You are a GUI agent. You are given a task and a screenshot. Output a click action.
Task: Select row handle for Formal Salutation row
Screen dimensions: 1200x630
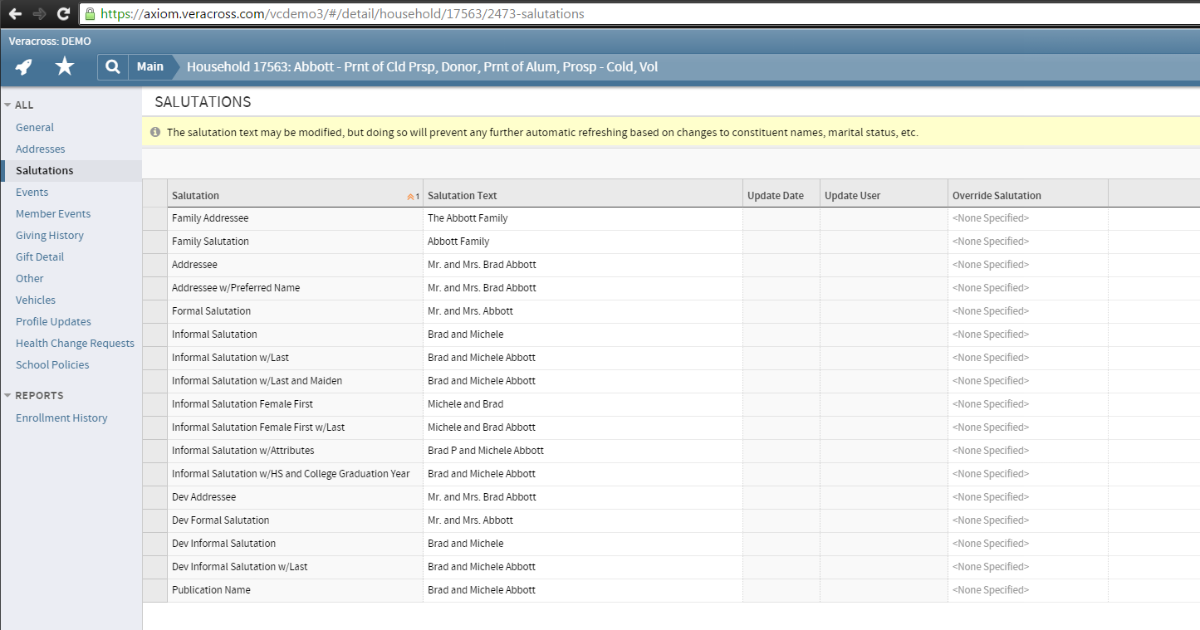click(155, 311)
